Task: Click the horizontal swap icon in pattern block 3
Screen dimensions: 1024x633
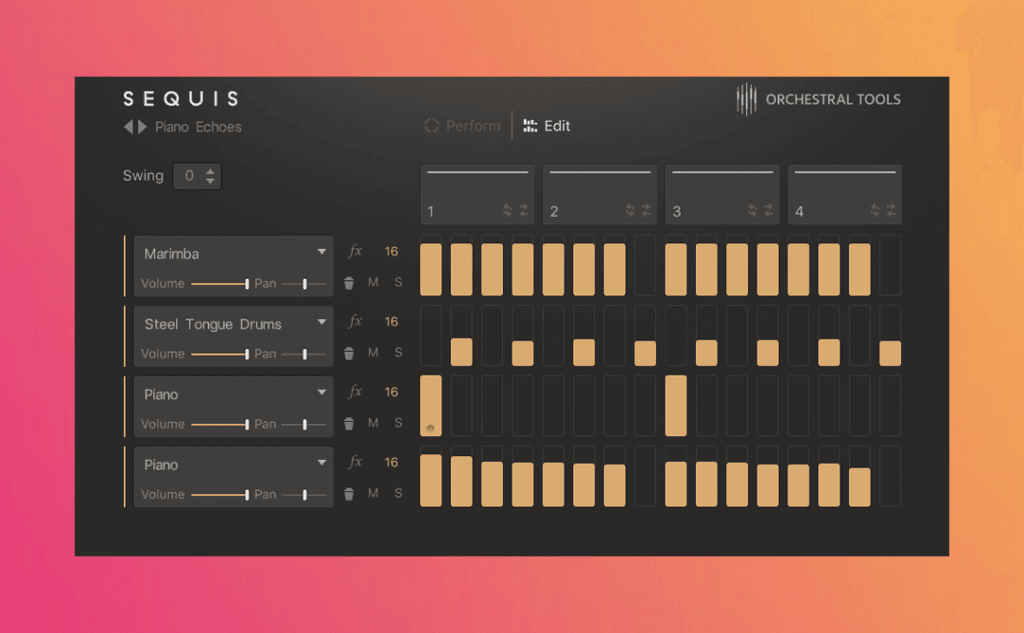Action: pyautogui.click(x=768, y=210)
